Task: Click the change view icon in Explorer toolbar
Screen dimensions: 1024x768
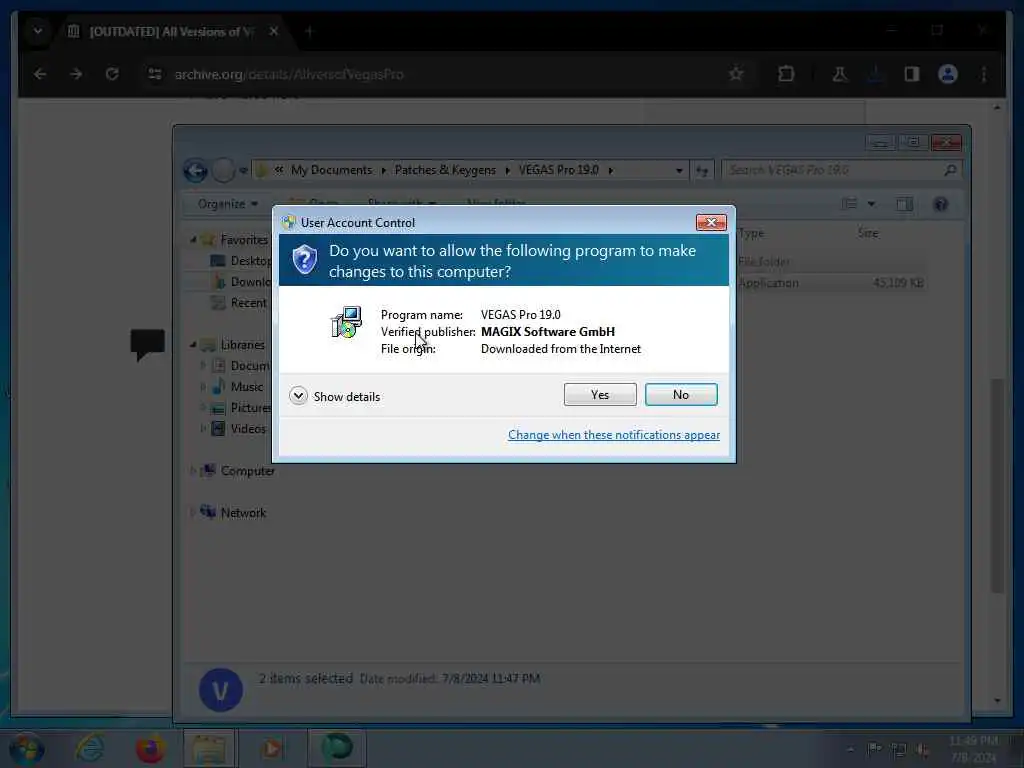Action: (850, 204)
